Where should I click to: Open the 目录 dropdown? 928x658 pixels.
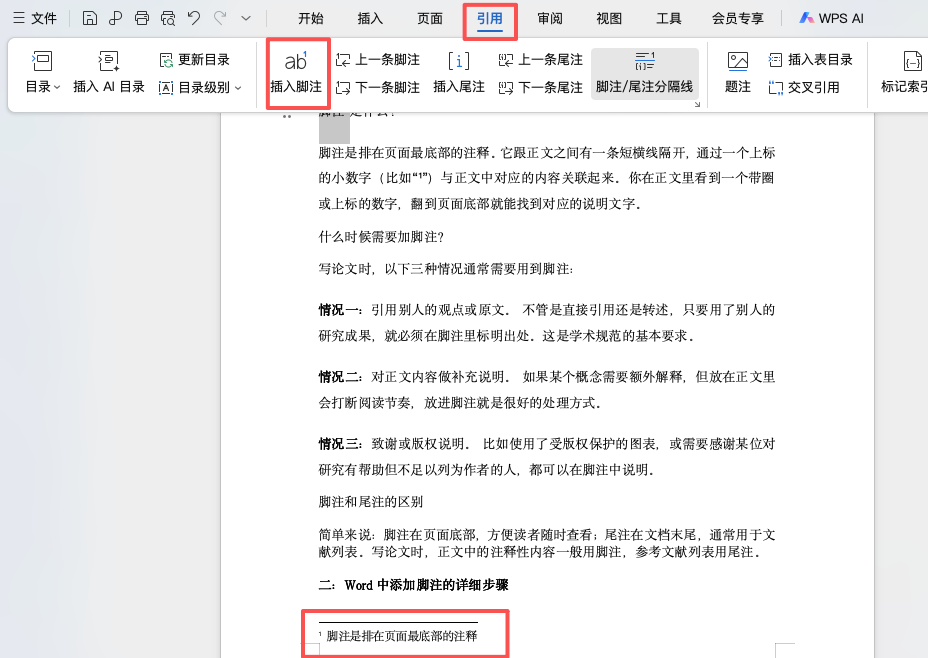click(x=43, y=72)
